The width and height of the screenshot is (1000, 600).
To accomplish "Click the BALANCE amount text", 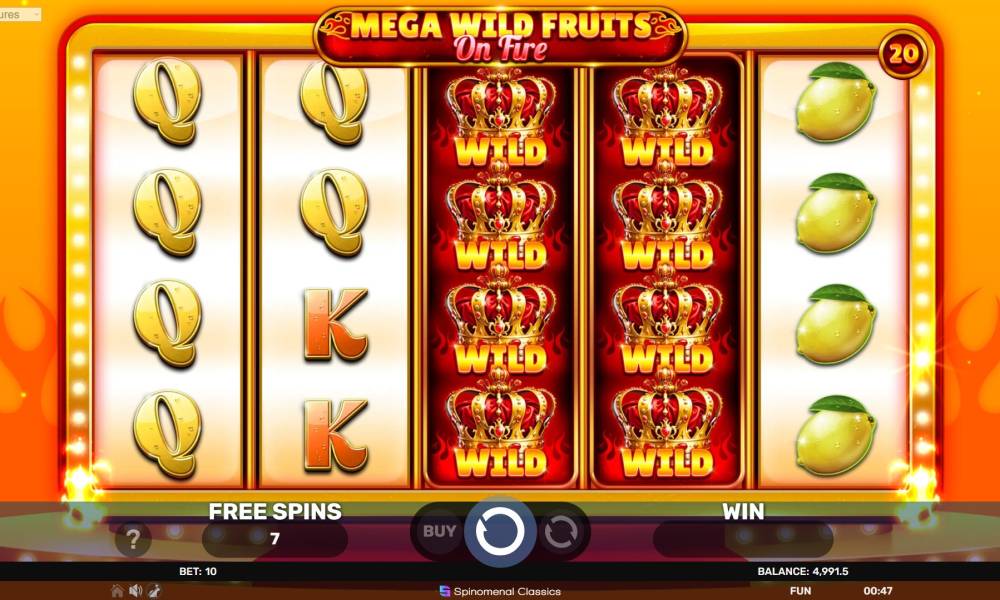I will tap(803, 571).
